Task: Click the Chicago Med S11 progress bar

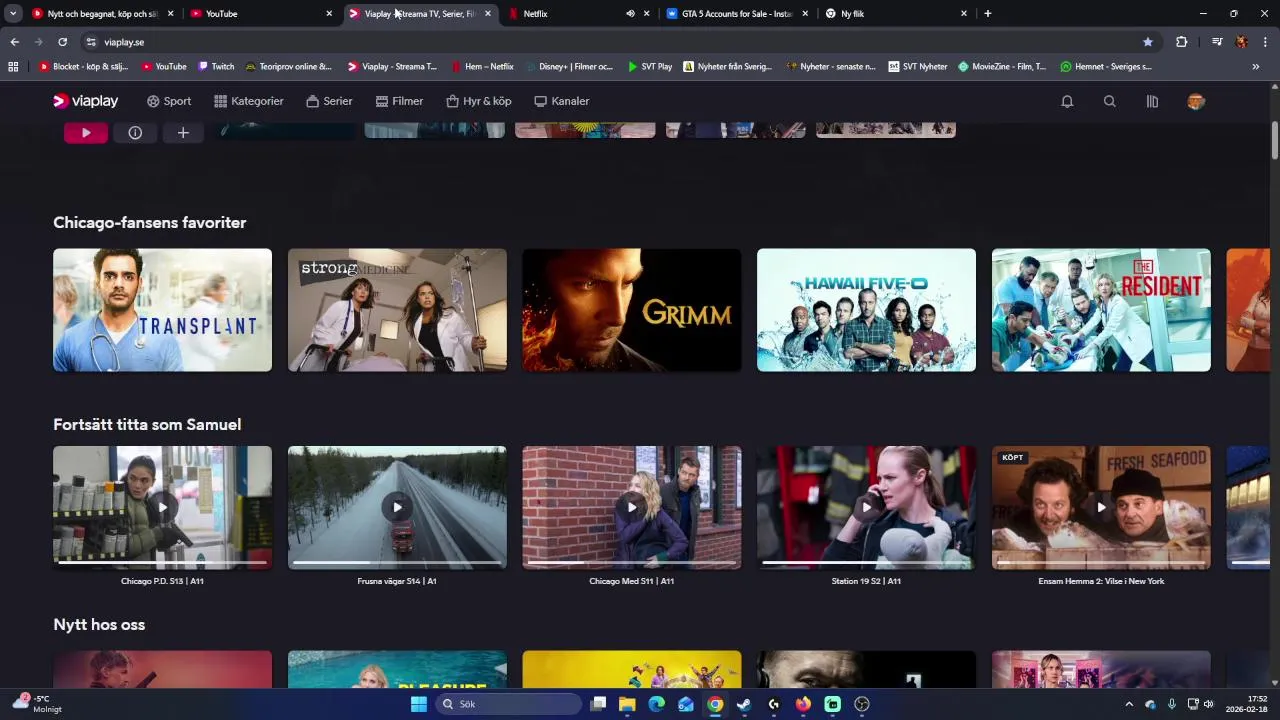Action: click(632, 562)
